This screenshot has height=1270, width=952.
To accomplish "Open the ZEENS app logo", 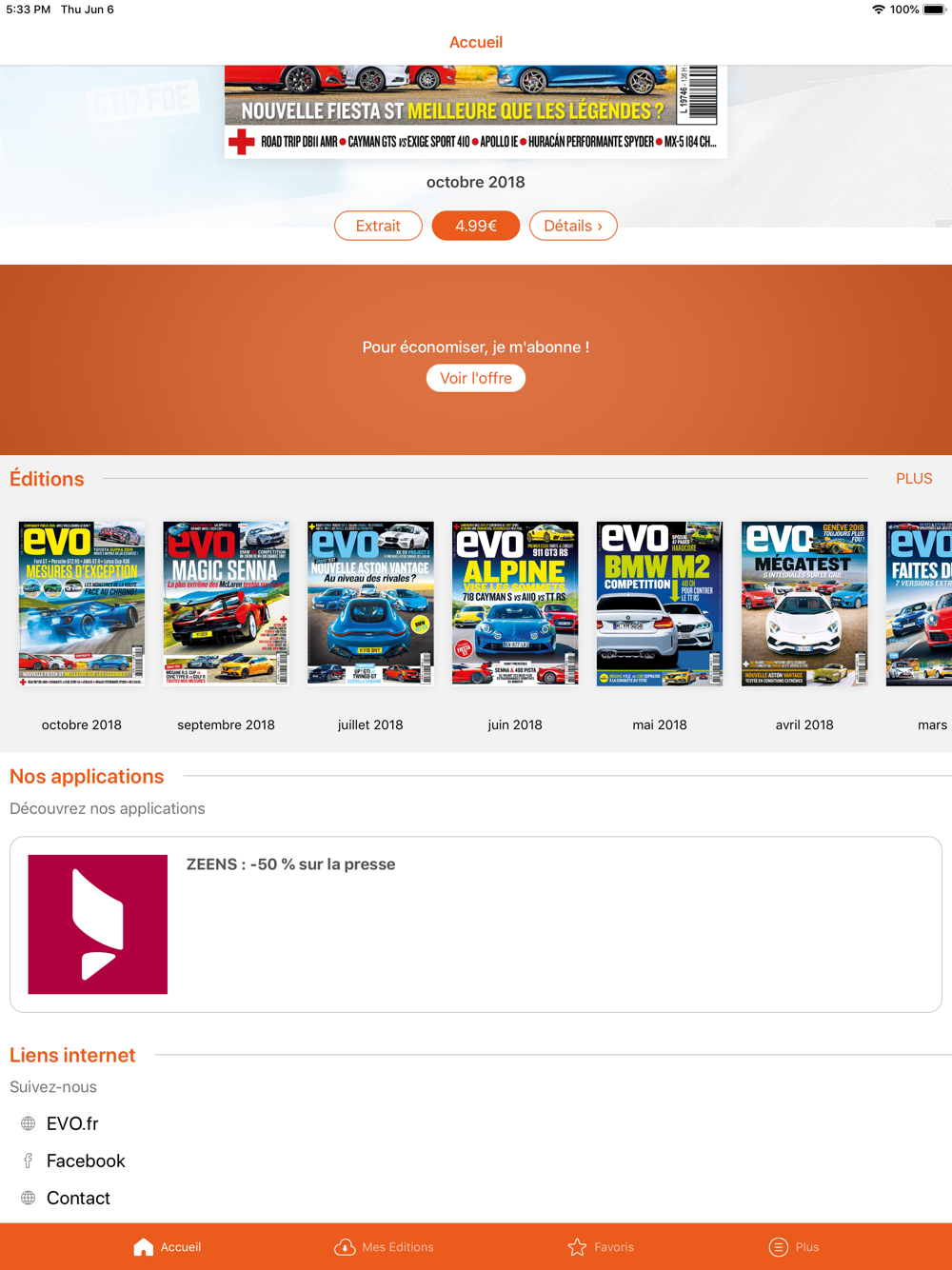I will (x=98, y=924).
